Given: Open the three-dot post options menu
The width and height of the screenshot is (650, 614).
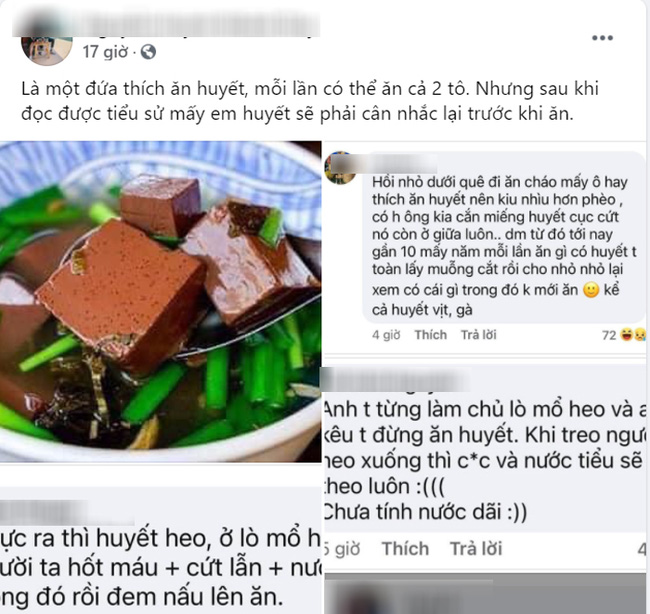Looking at the screenshot, I should point(602,38).
